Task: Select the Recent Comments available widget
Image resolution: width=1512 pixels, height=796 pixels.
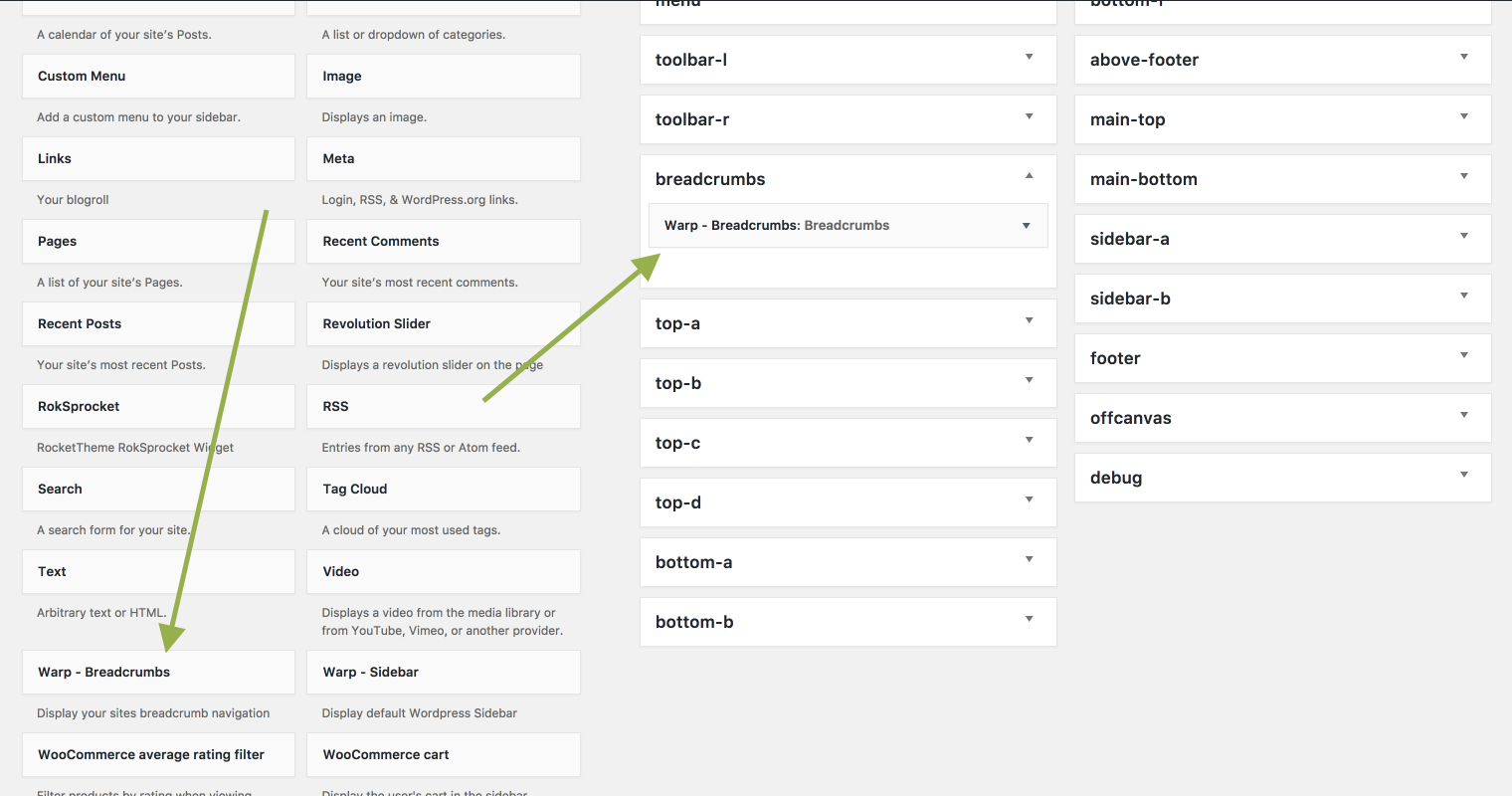Action: click(x=444, y=241)
